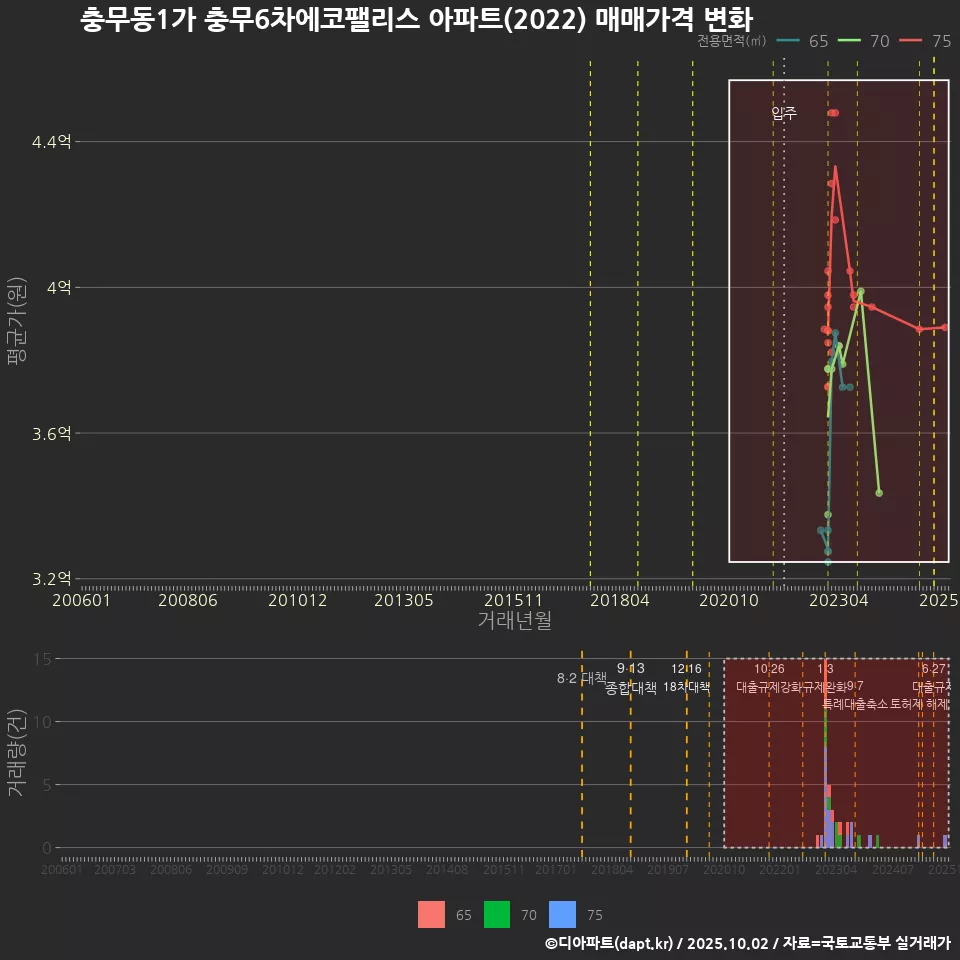The image size is (960, 960).
Task: Click the red 75 line legend marker
Action: pyautogui.click(x=912, y=41)
